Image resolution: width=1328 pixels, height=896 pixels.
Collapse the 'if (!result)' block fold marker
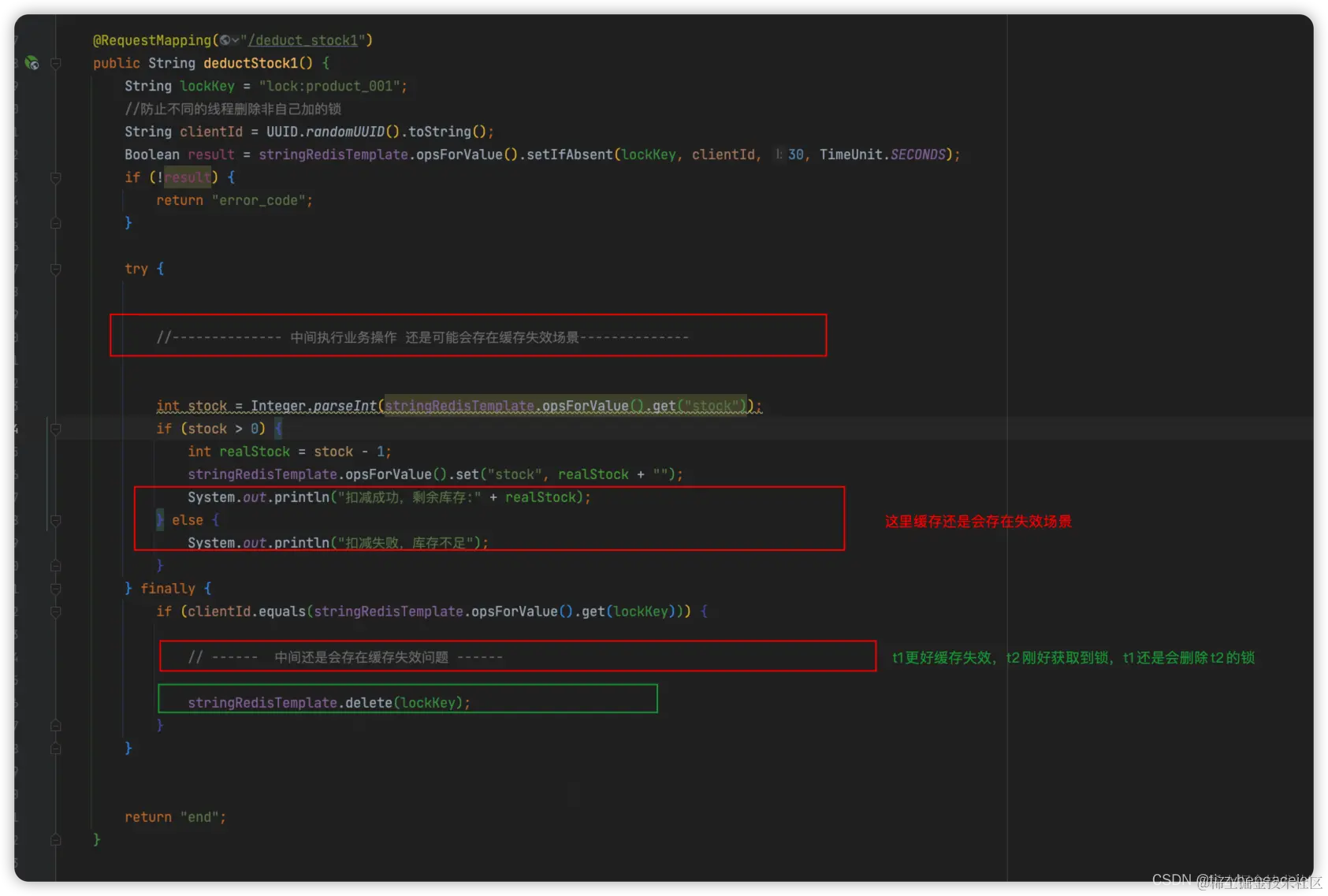coord(56,178)
